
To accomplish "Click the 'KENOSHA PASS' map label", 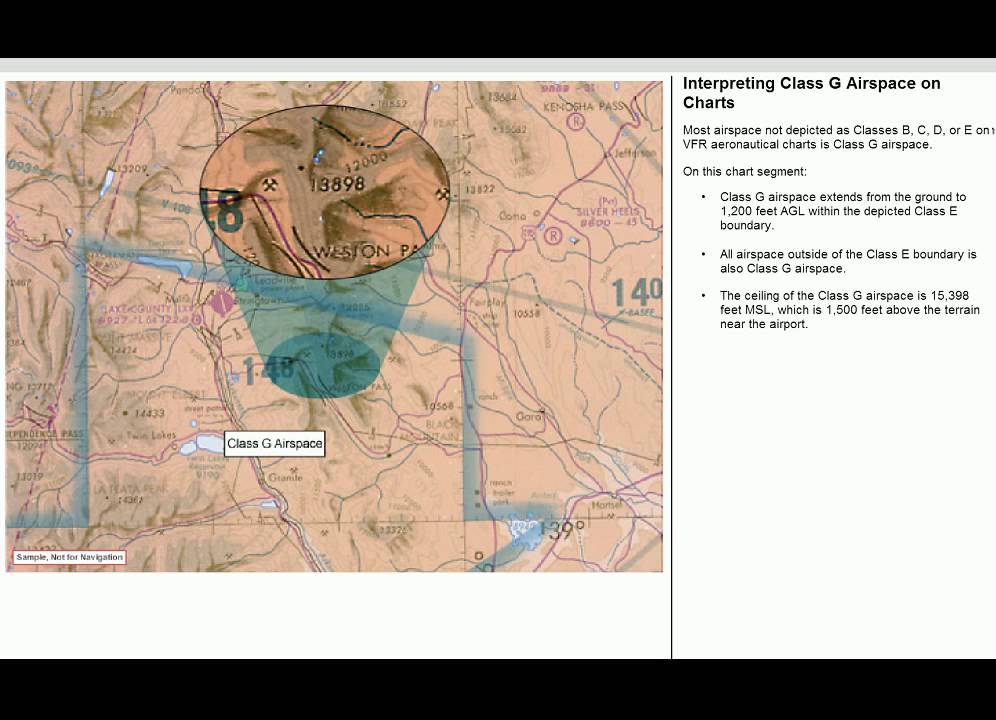I will coord(583,107).
